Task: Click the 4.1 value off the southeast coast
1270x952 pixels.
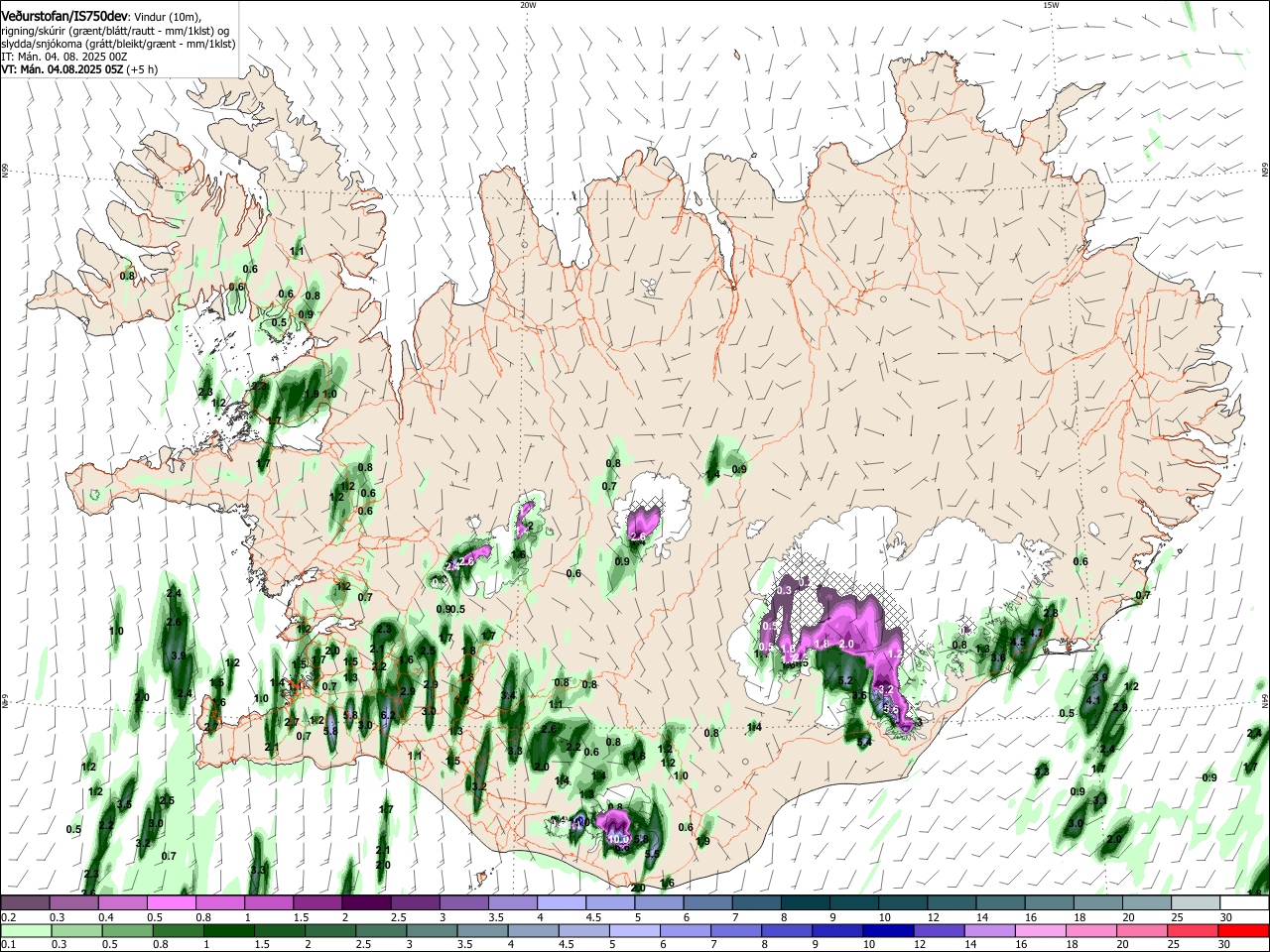Action: 1094,700
